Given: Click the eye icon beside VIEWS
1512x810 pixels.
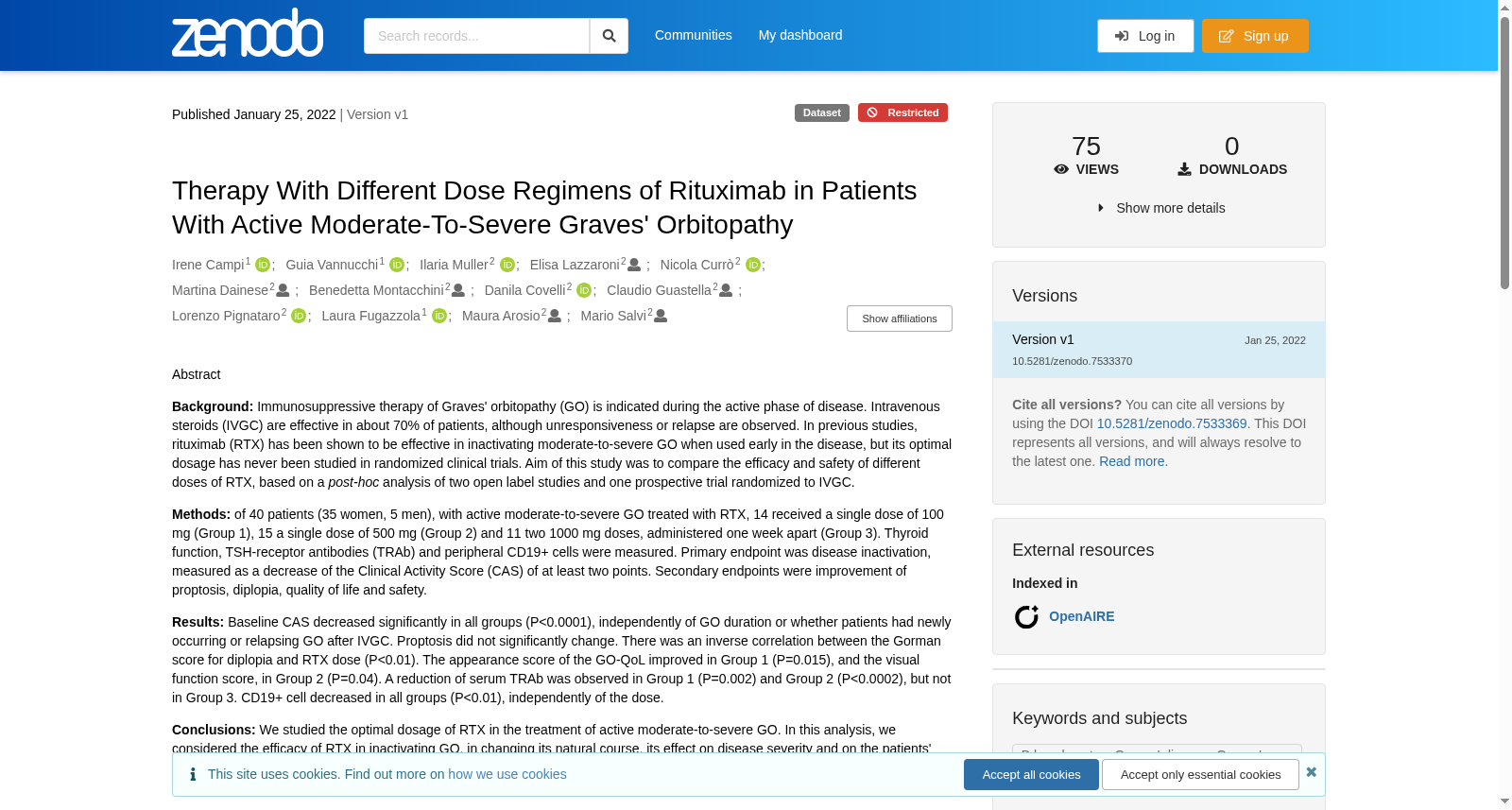Looking at the screenshot, I should click(x=1061, y=169).
